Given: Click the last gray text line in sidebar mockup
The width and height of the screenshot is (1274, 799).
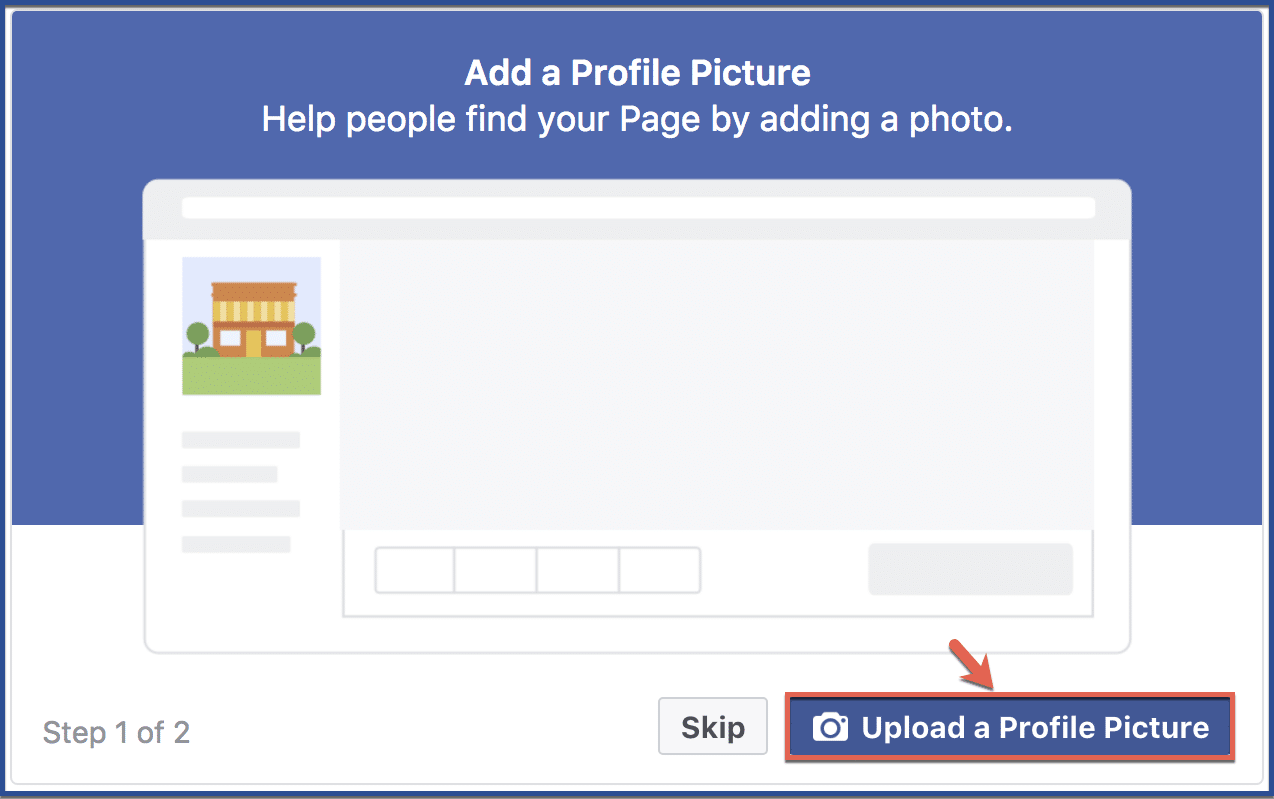Looking at the screenshot, I should 236,544.
